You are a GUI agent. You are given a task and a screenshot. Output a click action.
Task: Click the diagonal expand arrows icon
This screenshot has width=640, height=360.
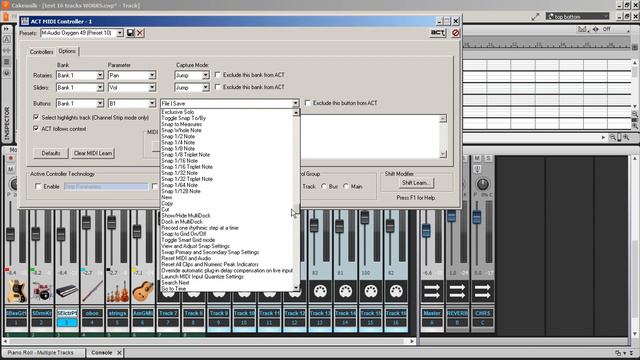point(536,16)
